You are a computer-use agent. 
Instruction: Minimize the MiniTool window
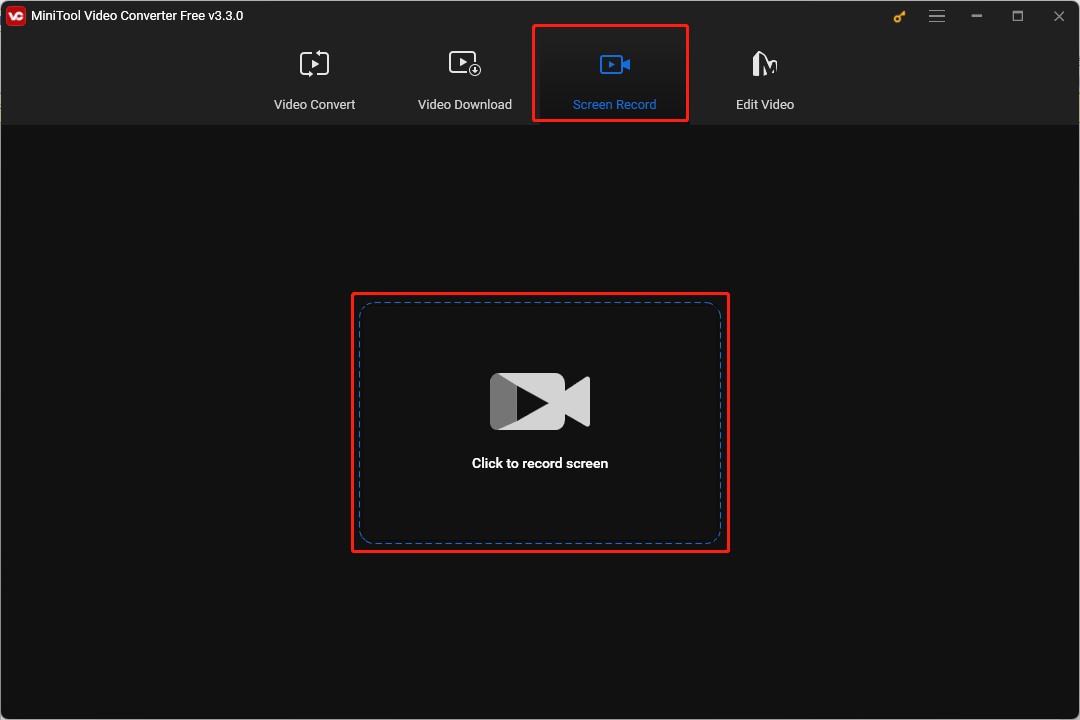click(x=975, y=16)
